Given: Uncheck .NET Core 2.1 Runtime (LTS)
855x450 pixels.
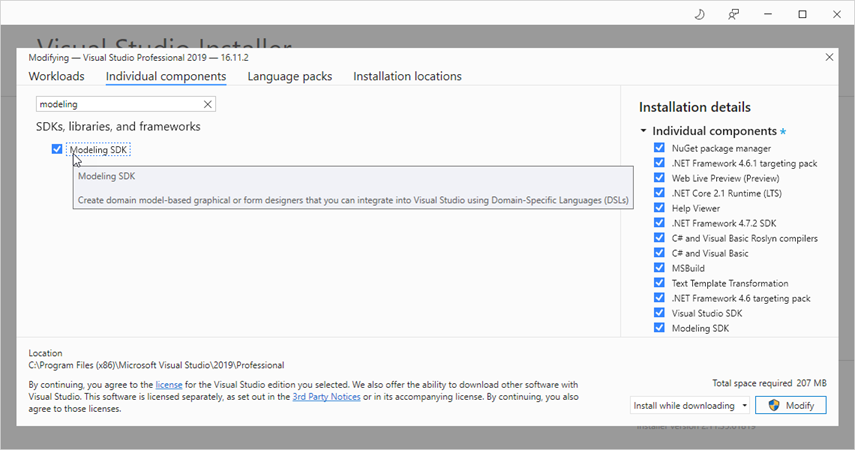Looking at the screenshot, I should (659, 193).
